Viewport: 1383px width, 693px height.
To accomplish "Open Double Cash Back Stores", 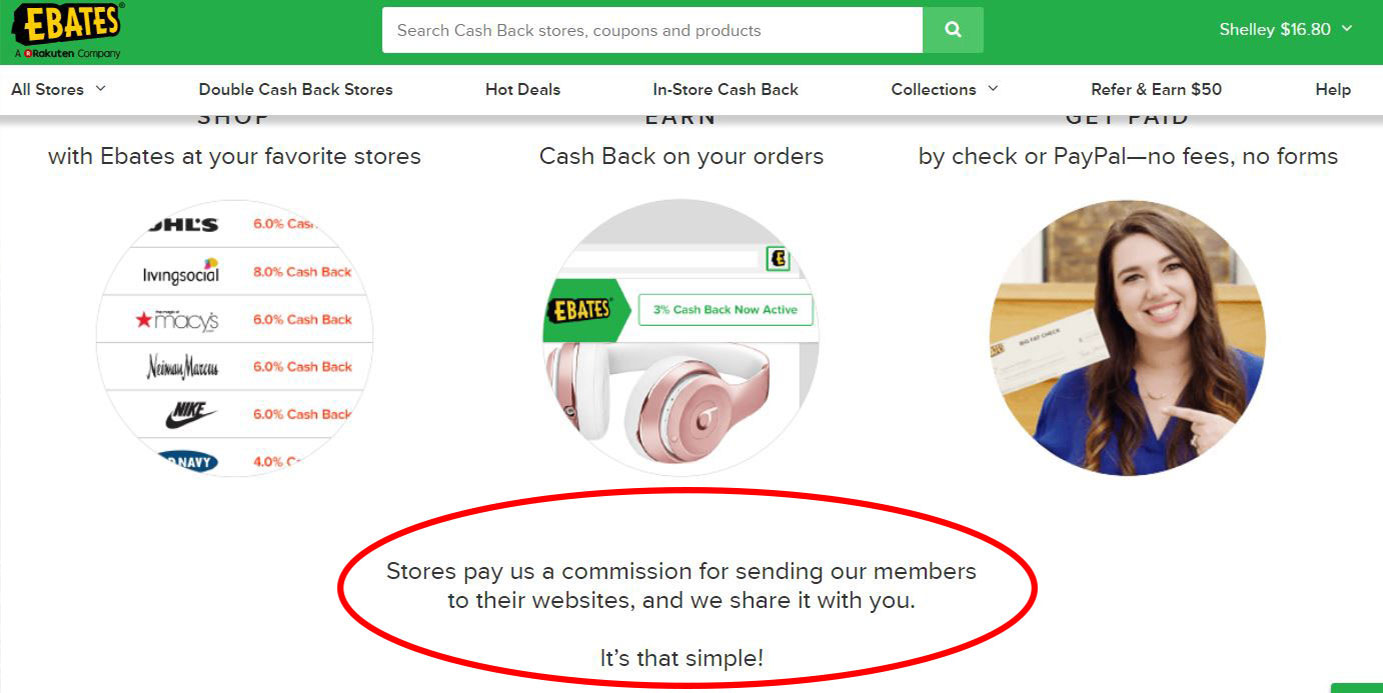I will (296, 89).
